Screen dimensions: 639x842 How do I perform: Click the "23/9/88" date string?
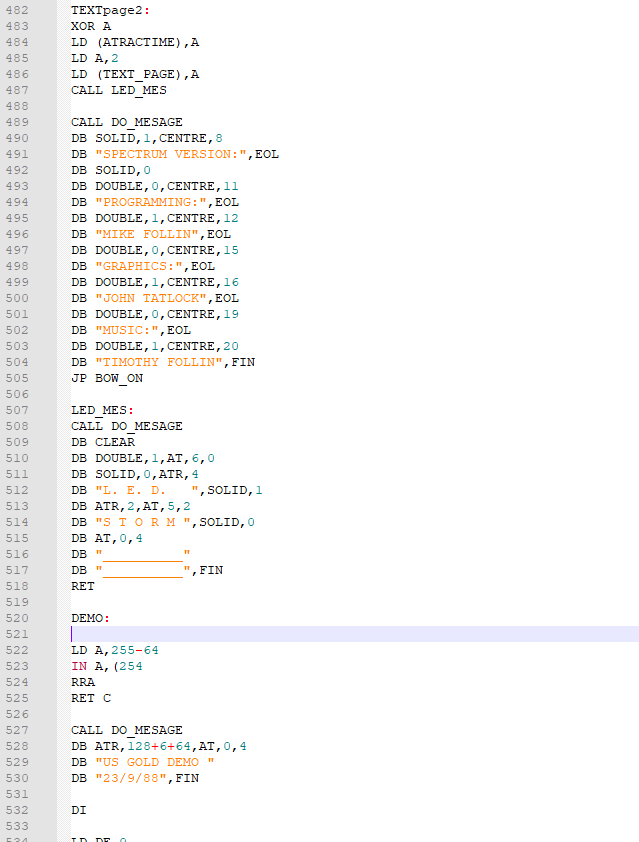131,778
